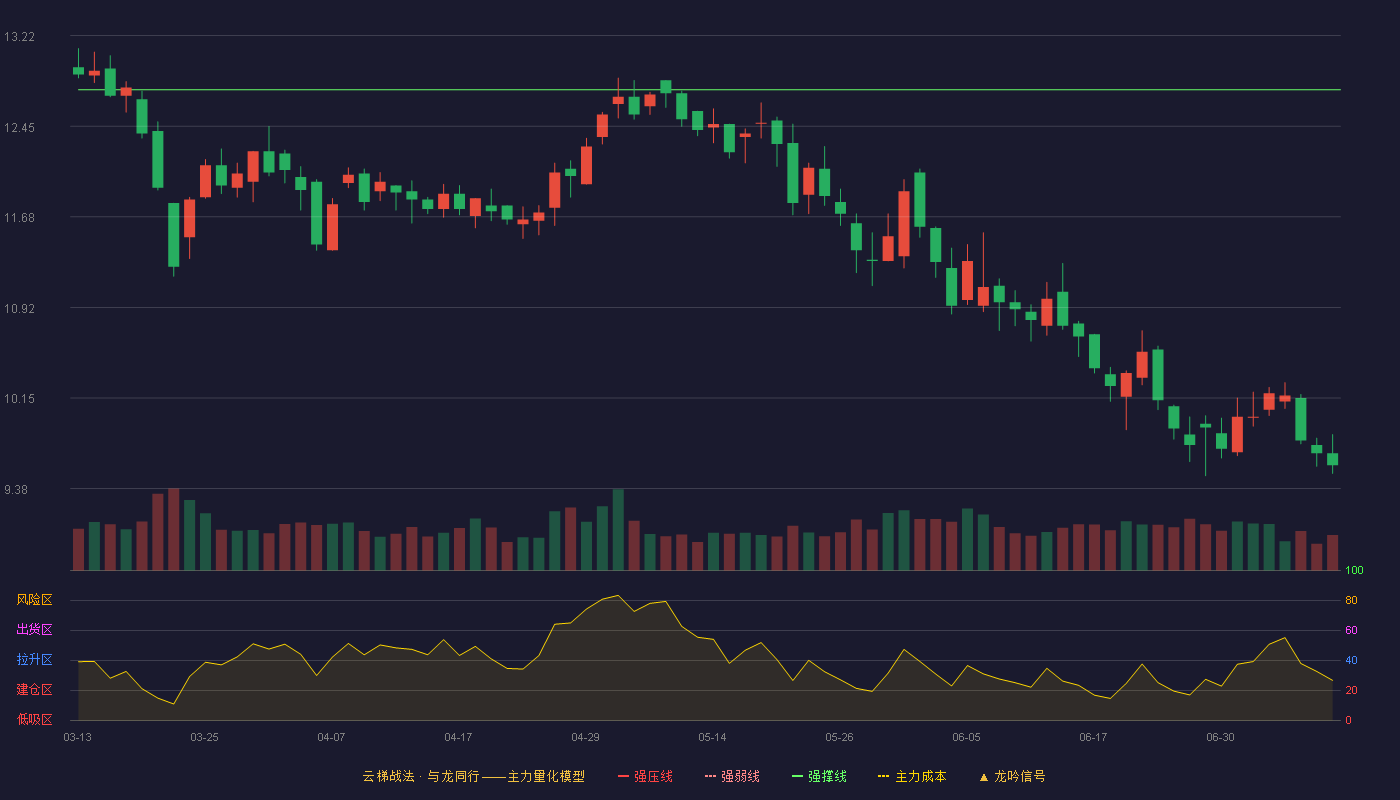Image resolution: width=1400 pixels, height=800 pixels.
Task: Click the 04-29 date label
Action: tap(585, 737)
